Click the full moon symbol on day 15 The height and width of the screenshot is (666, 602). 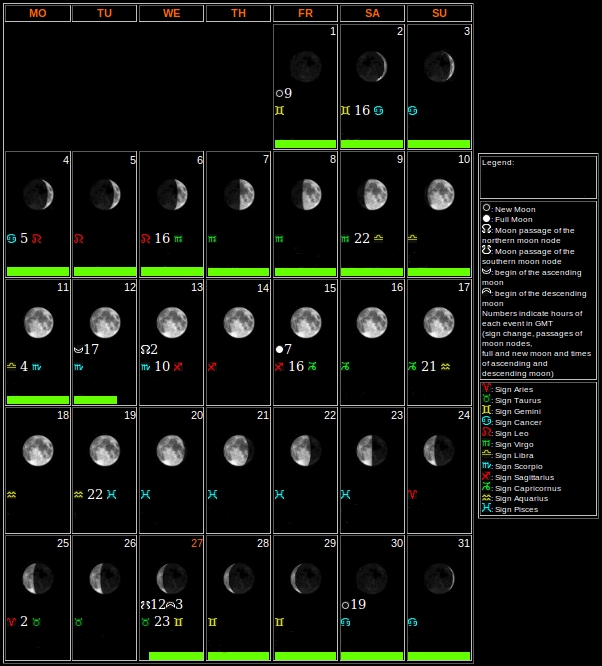point(279,349)
